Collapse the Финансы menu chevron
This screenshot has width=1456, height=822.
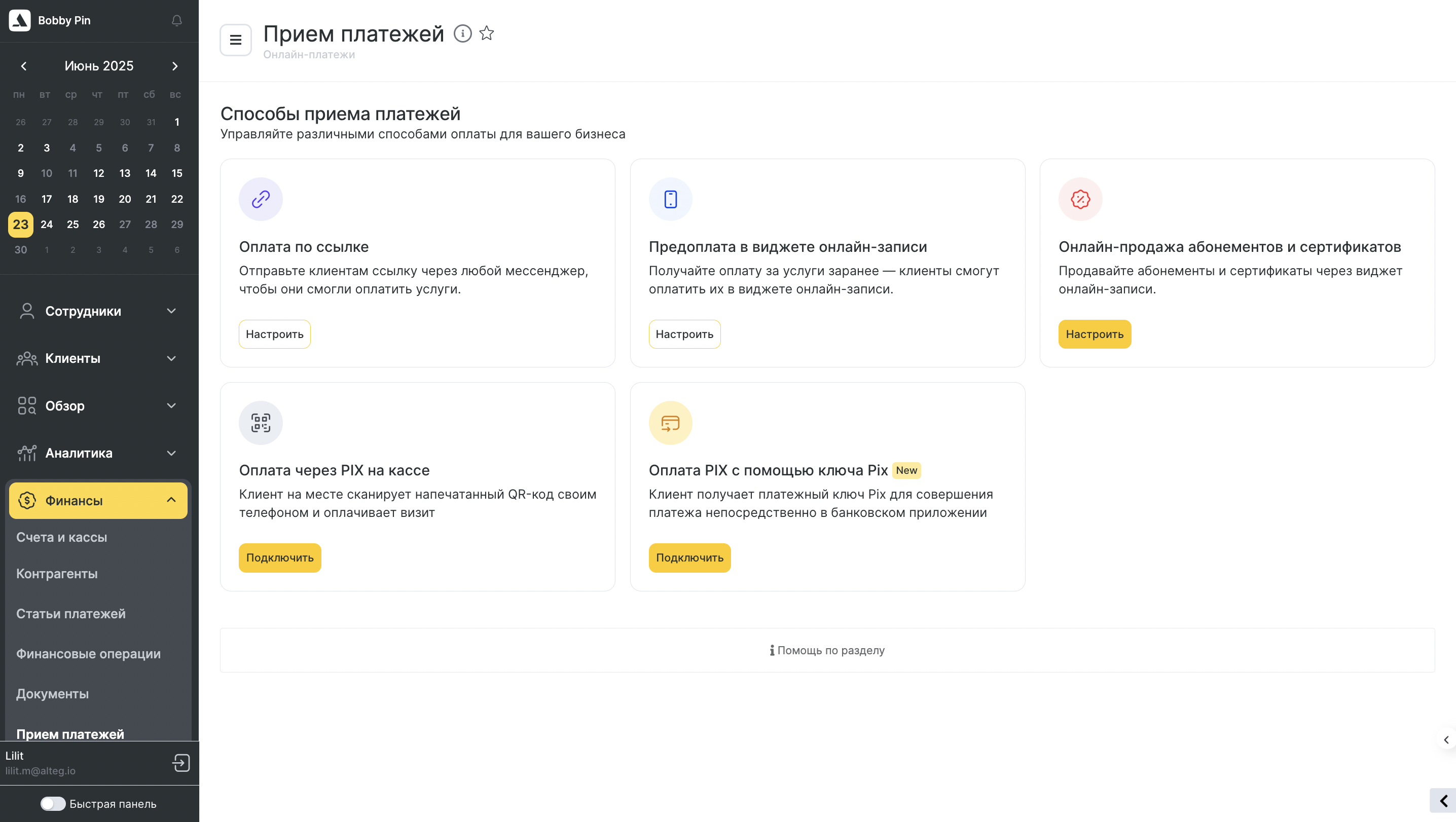tap(171, 500)
